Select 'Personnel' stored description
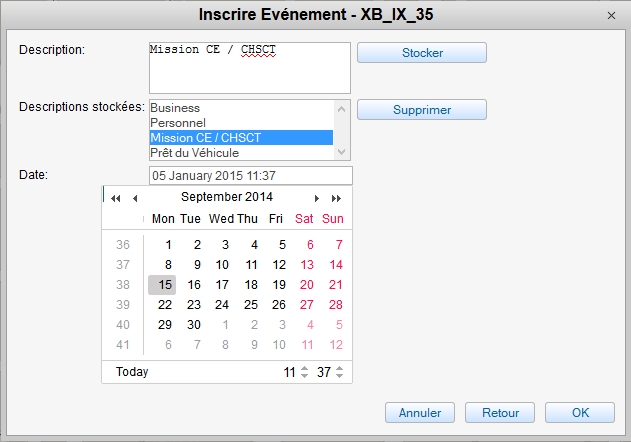This screenshot has height=442, width=631. (178, 122)
